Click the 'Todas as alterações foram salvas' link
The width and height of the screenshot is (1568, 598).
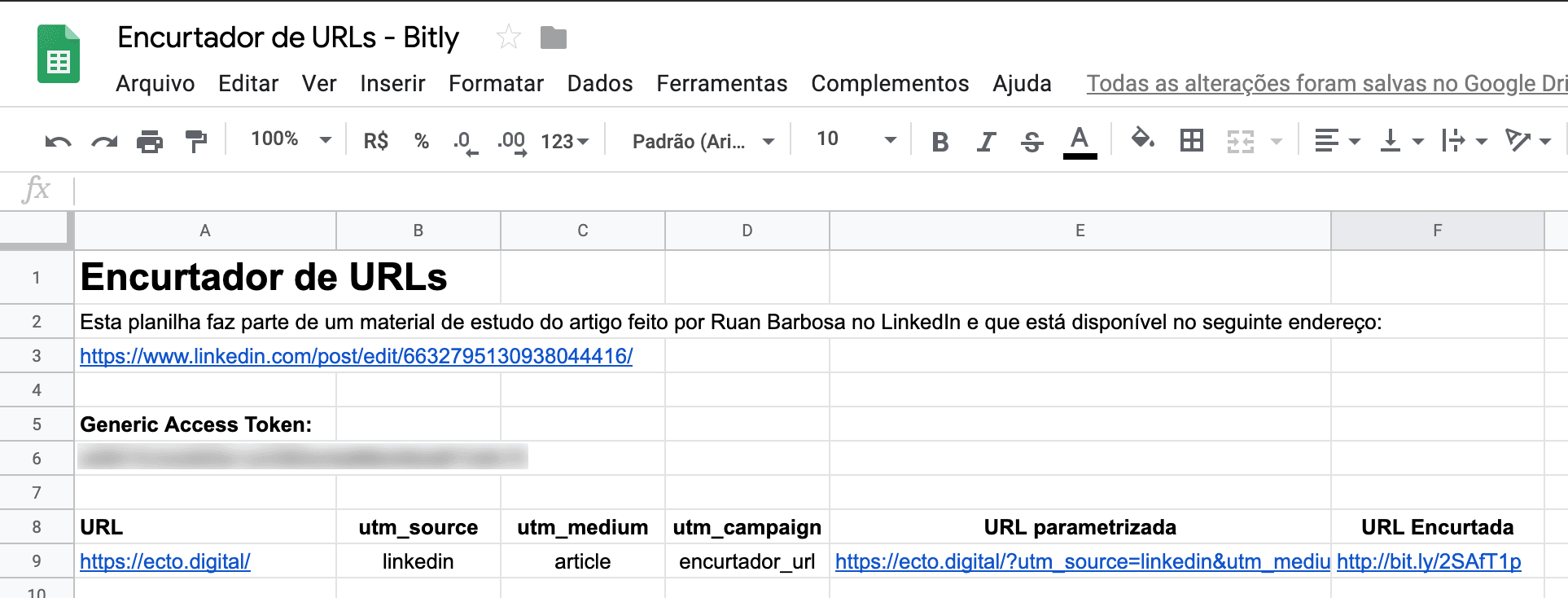pyautogui.click(x=1327, y=83)
